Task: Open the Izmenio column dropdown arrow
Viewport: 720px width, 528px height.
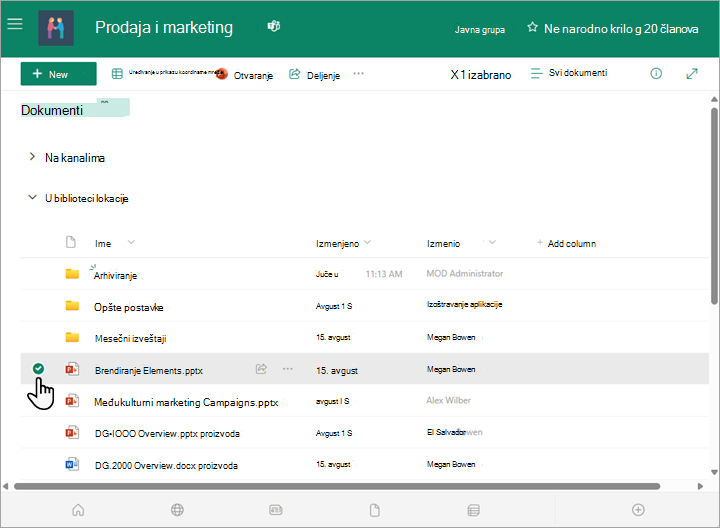Action: point(492,242)
